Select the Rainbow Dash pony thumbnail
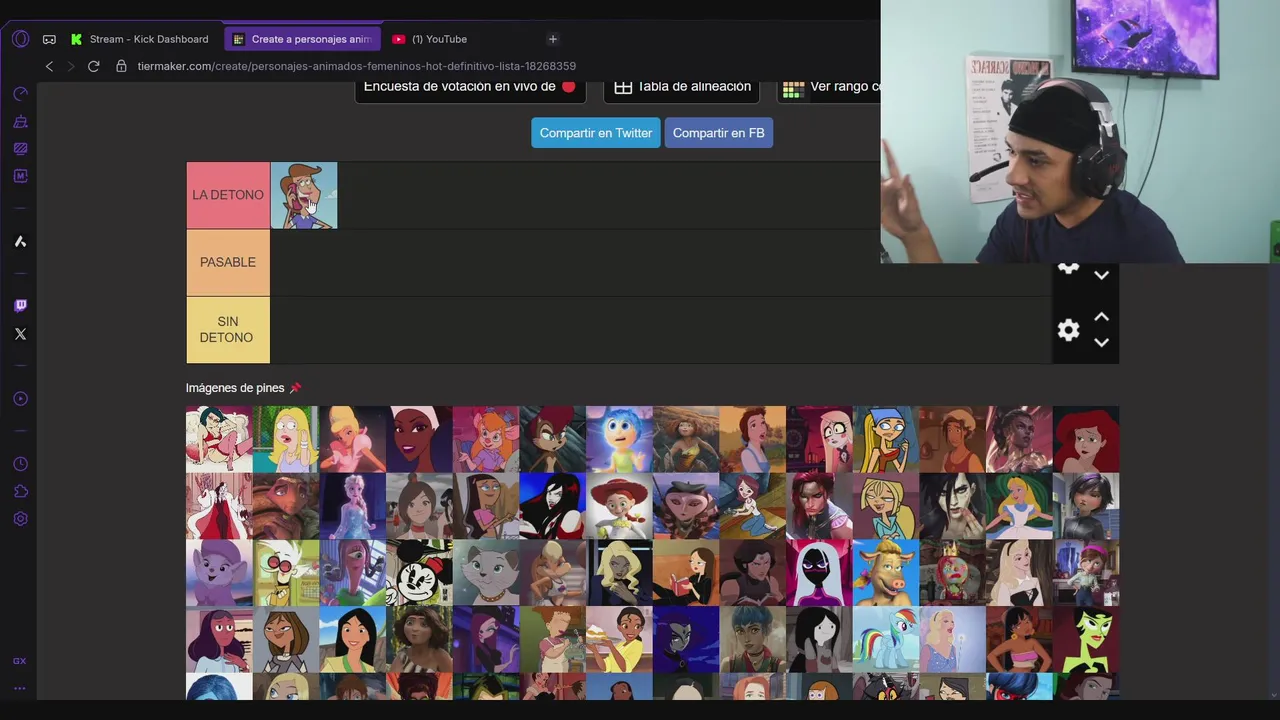The image size is (1280, 720). (x=886, y=640)
